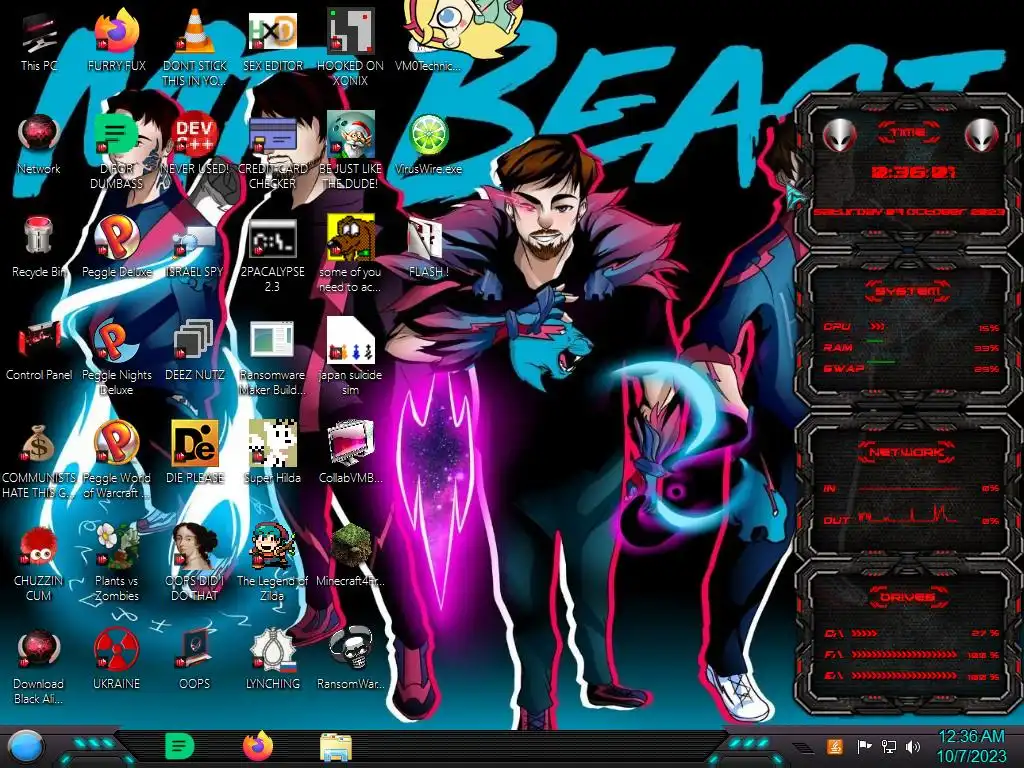Screen dimensions: 1024x768
Task: Select the VLC cone desktop icon
Action: point(194,31)
